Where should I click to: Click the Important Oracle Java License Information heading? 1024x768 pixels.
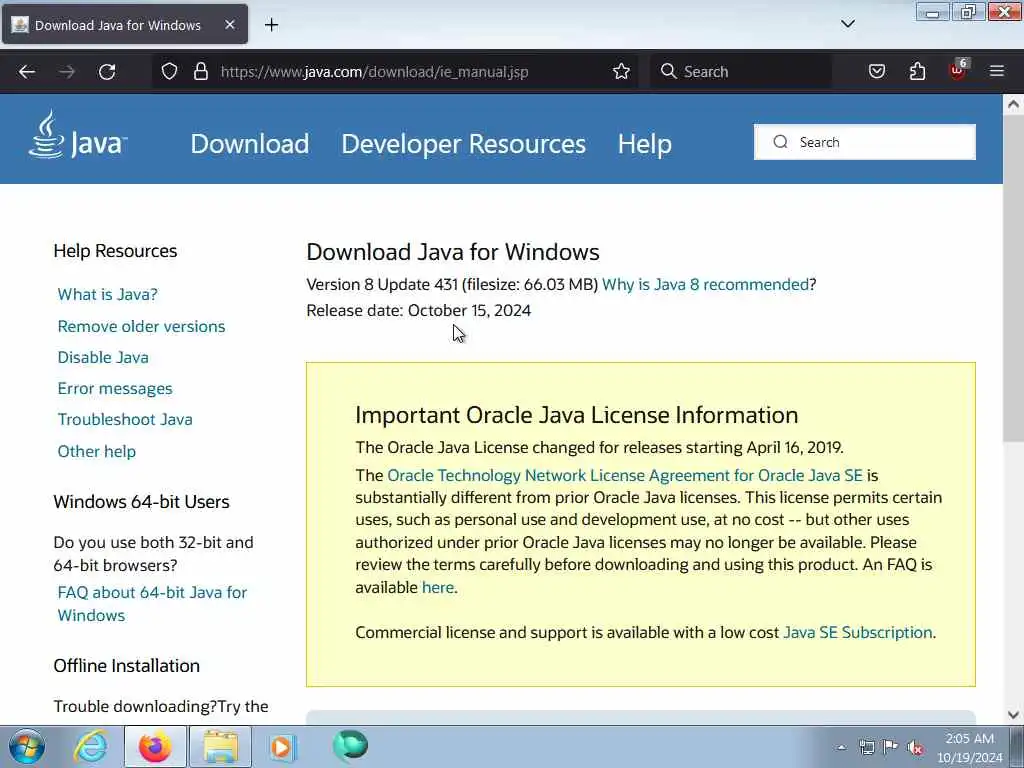pos(577,415)
